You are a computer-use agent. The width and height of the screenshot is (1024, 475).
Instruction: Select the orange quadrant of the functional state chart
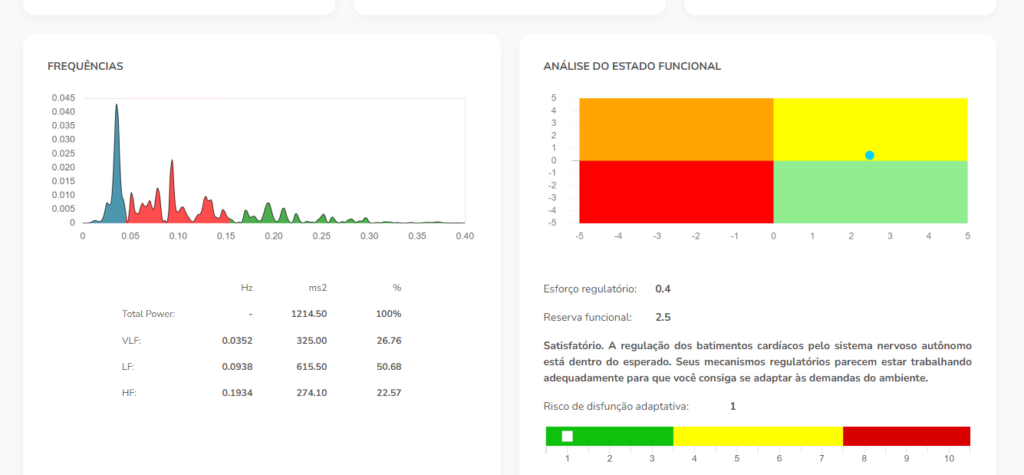pos(676,129)
